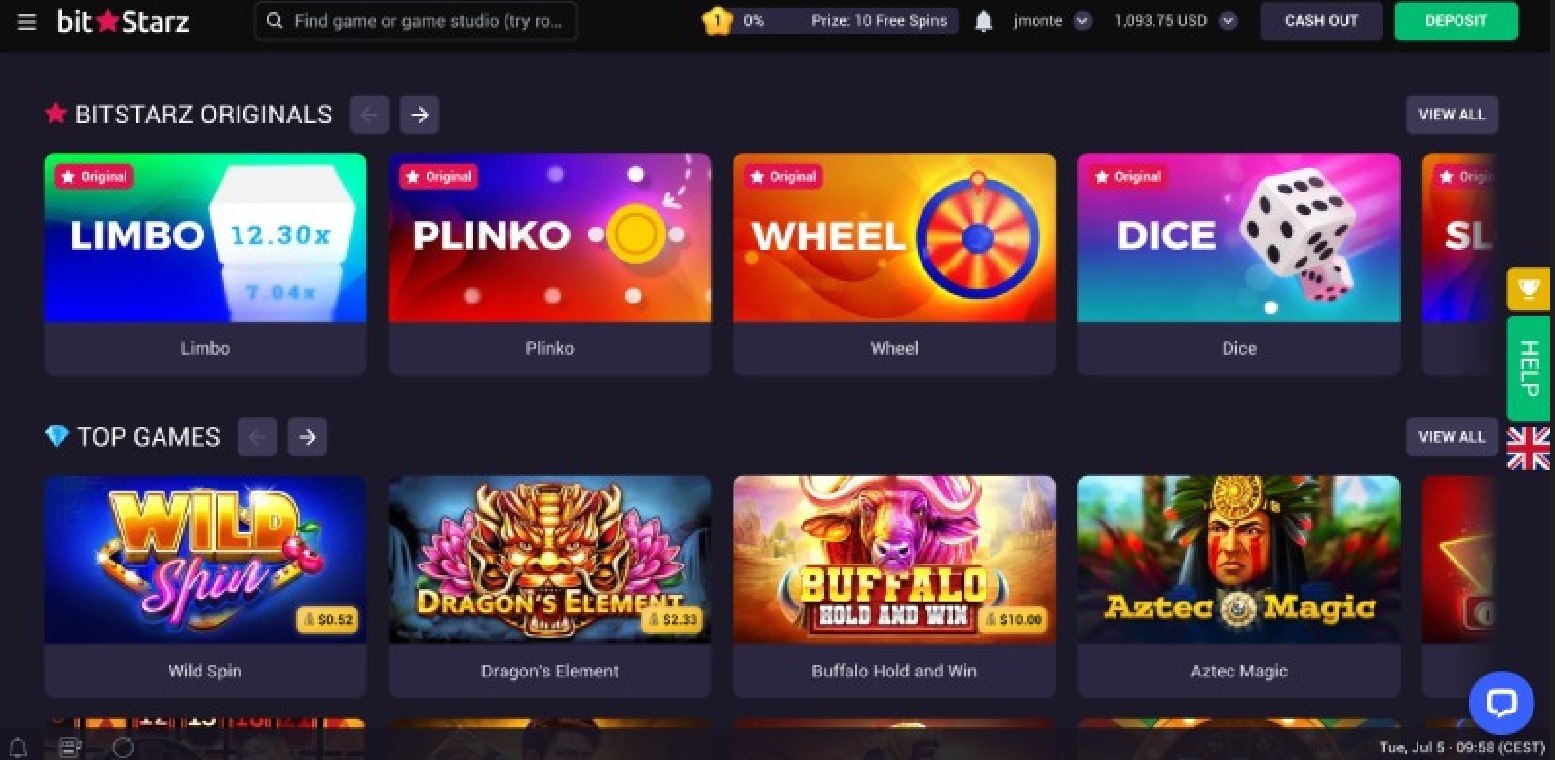Open the blue live chat bubble
Viewport: 1555px width, 760px height.
coord(1501,703)
